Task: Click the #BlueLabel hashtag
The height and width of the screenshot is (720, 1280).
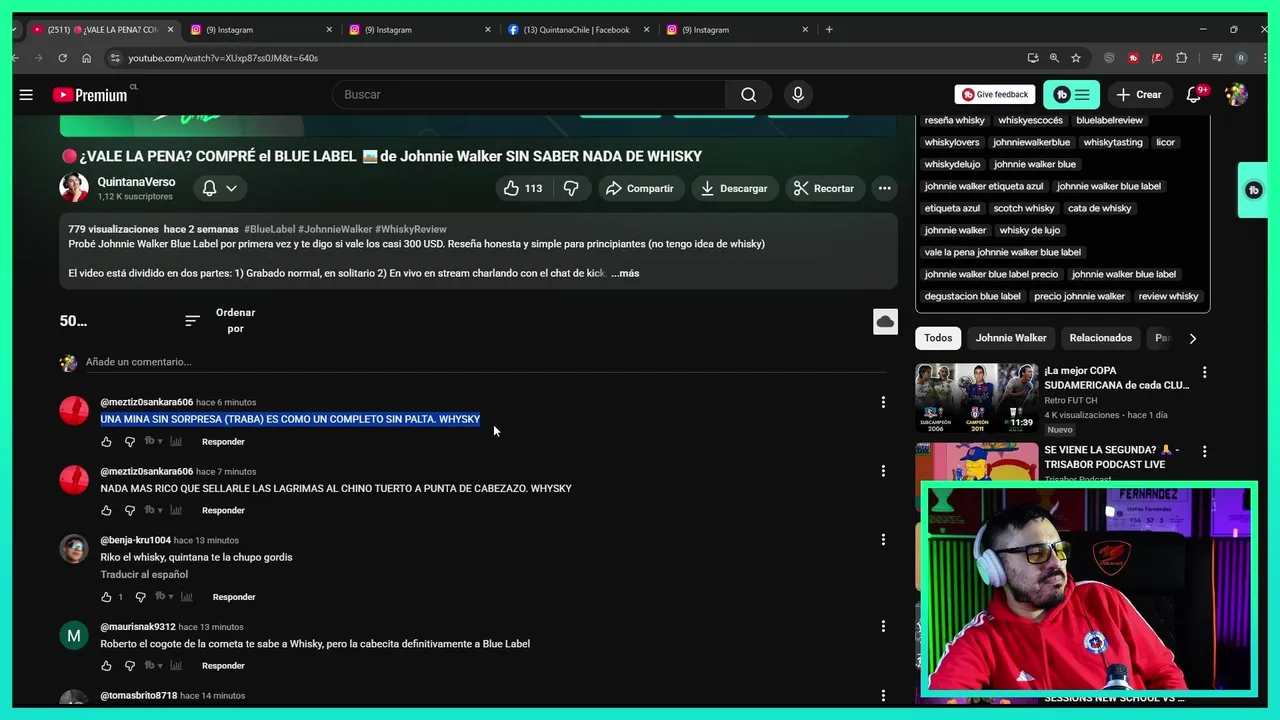Action: [x=269, y=229]
